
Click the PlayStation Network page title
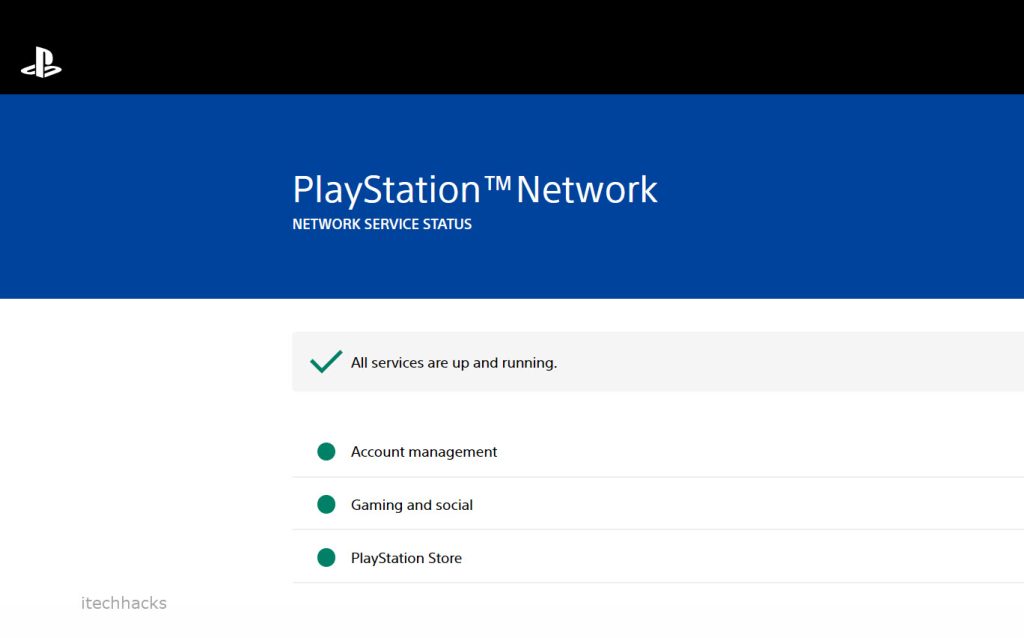[x=475, y=190]
